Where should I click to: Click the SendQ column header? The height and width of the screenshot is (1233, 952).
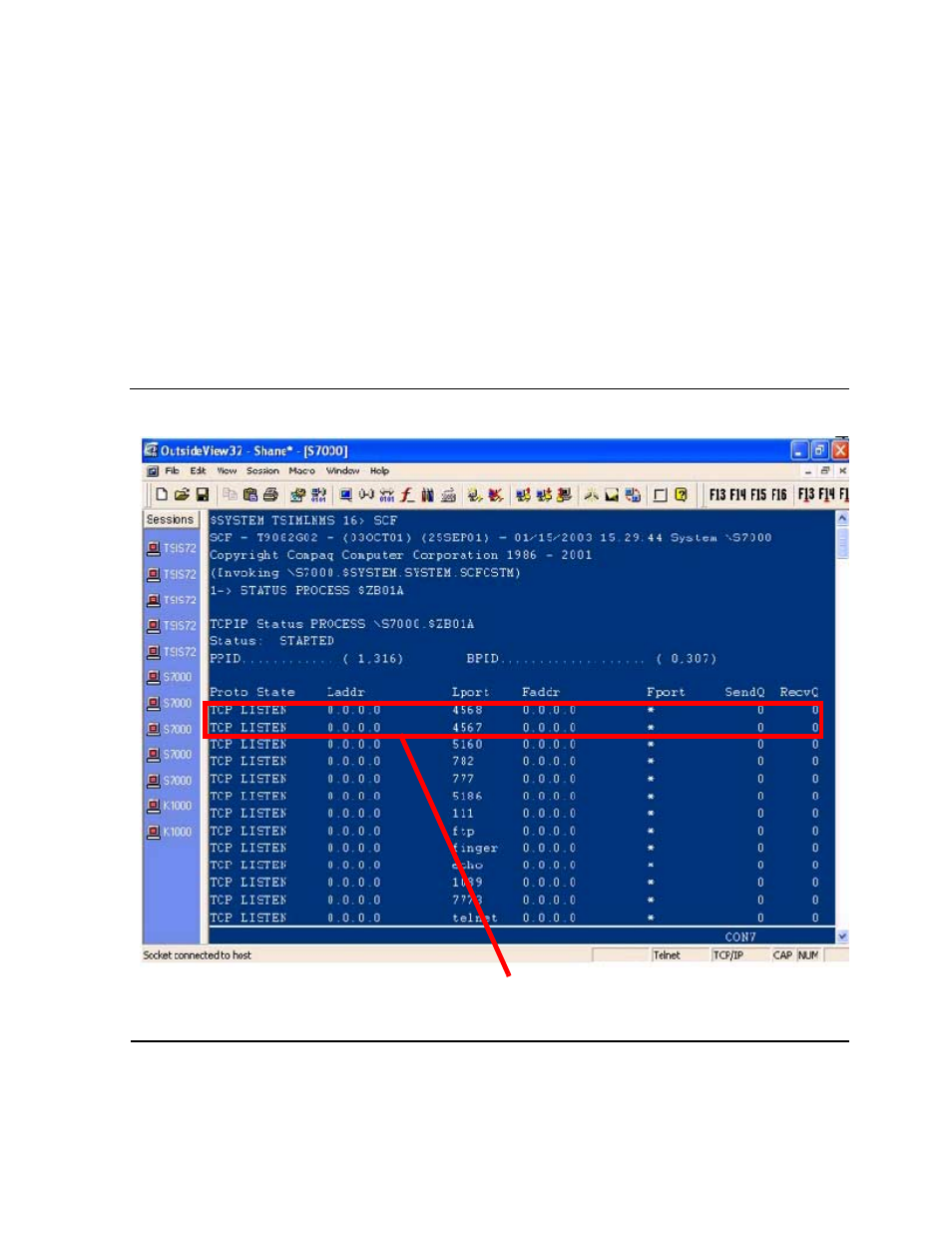click(x=744, y=693)
